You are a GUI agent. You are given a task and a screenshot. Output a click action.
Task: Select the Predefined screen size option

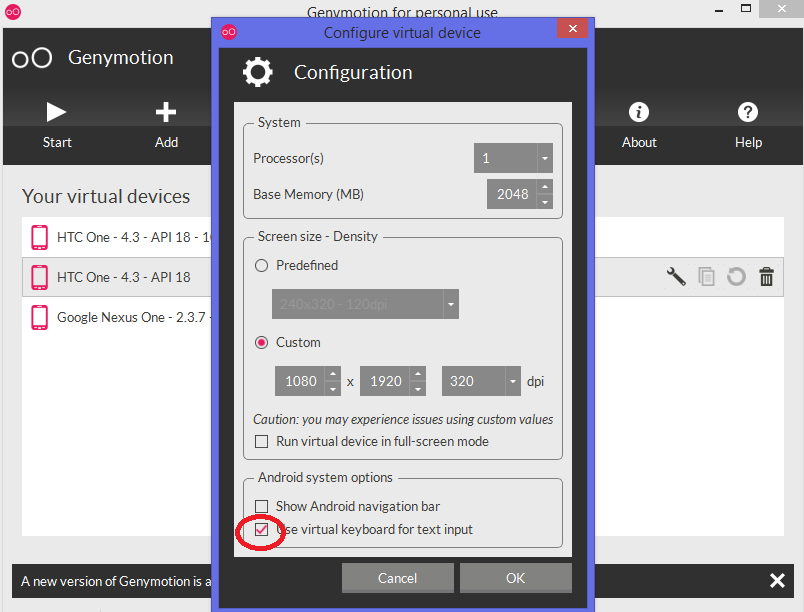pos(262,266)
